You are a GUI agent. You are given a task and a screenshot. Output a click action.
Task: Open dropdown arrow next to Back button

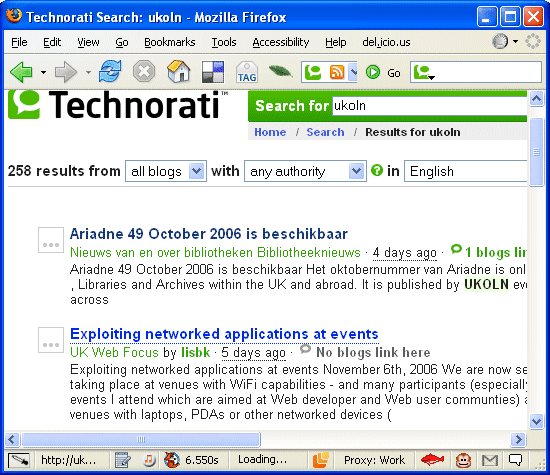pyautogui.click(x=43, y=73)
